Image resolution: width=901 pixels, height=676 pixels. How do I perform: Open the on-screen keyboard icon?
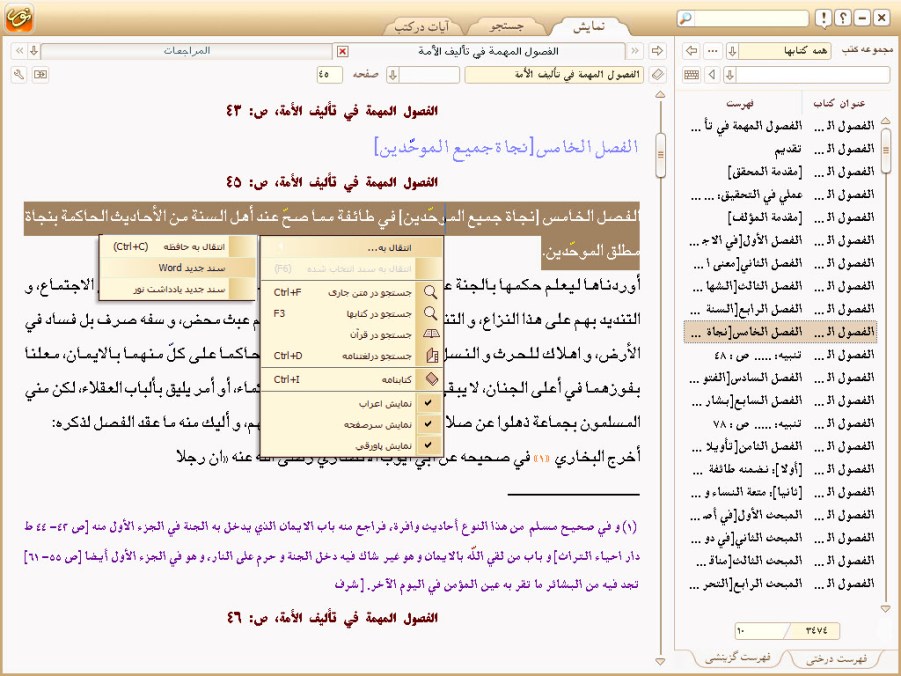click(692, 75)
